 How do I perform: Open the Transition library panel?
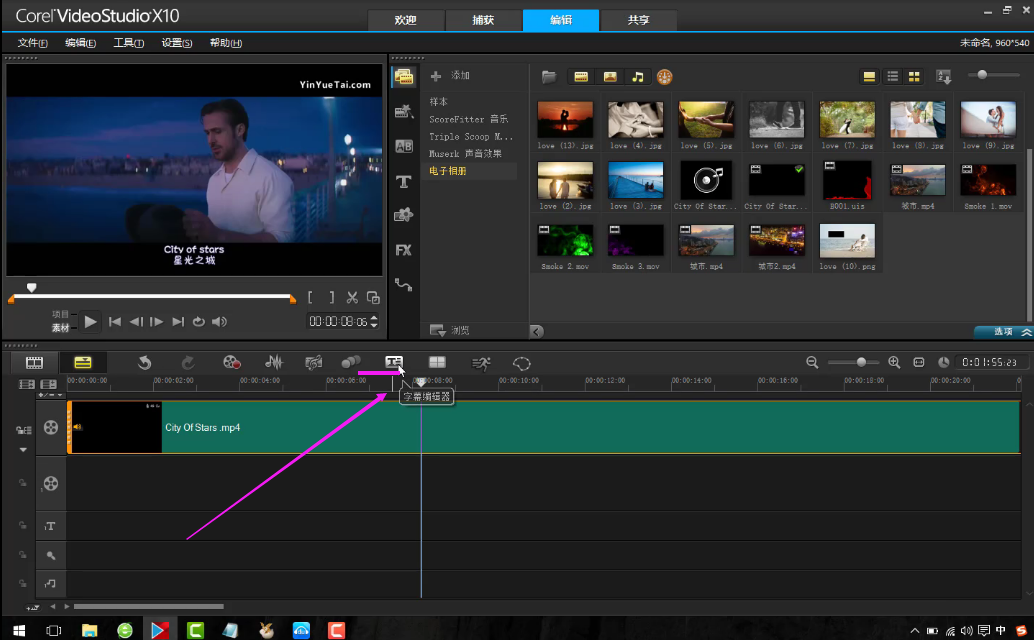[404, 146]
